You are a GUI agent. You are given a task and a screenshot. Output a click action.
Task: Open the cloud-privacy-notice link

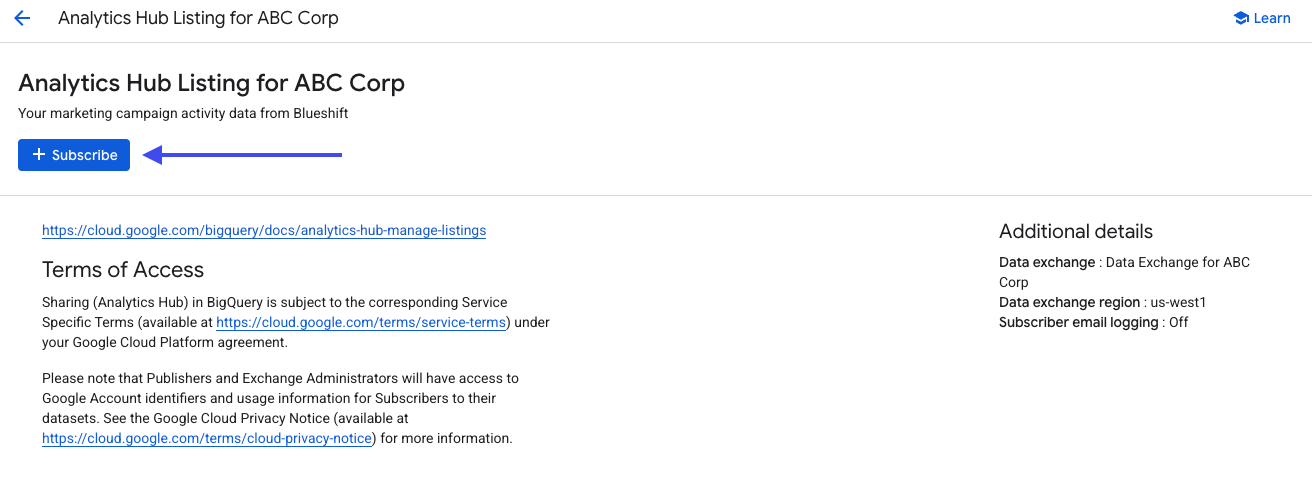tap(207, 438)
